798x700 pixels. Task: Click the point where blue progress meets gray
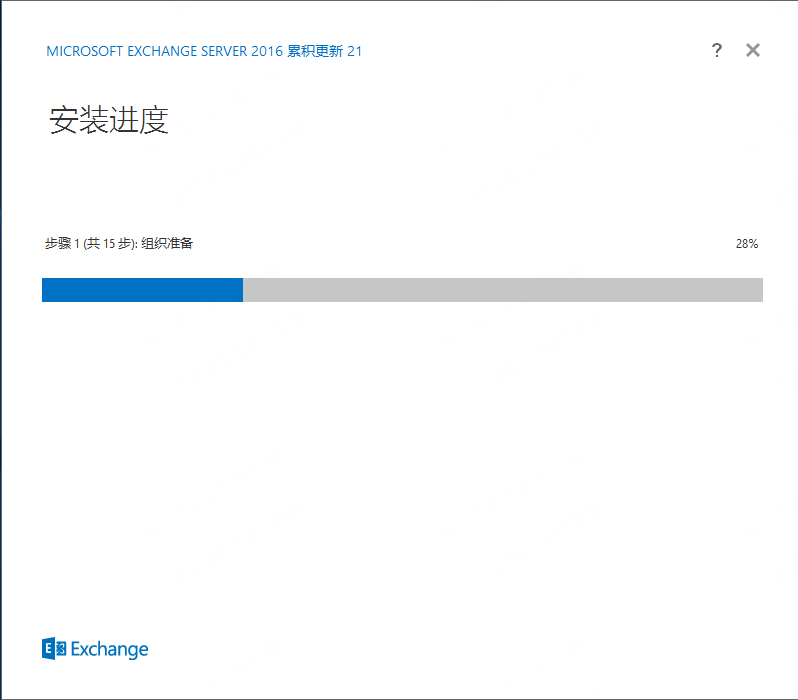pos(243,290)
